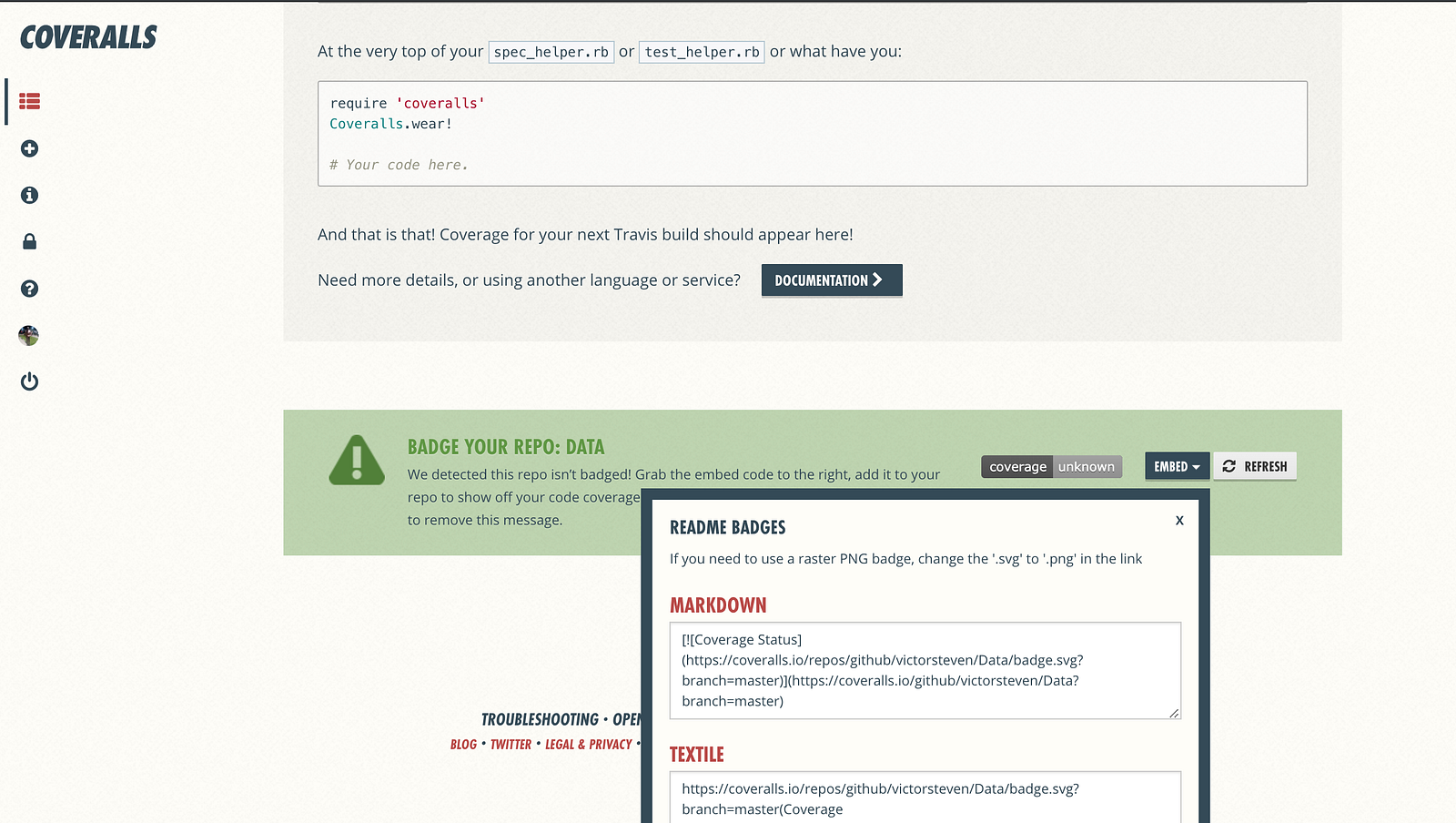Image resolution: width=1456 pixels, height=823 pixels.
Task: Open the Twitter footer link
Action: coord(511,745)
